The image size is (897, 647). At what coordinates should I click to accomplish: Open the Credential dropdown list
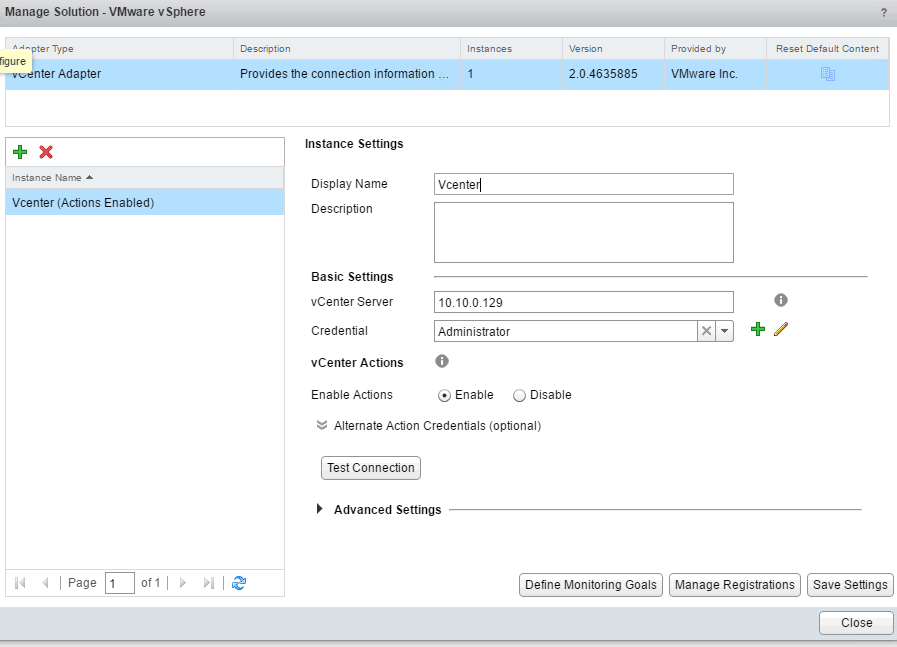pyautogui.click(x=724, y=331)
